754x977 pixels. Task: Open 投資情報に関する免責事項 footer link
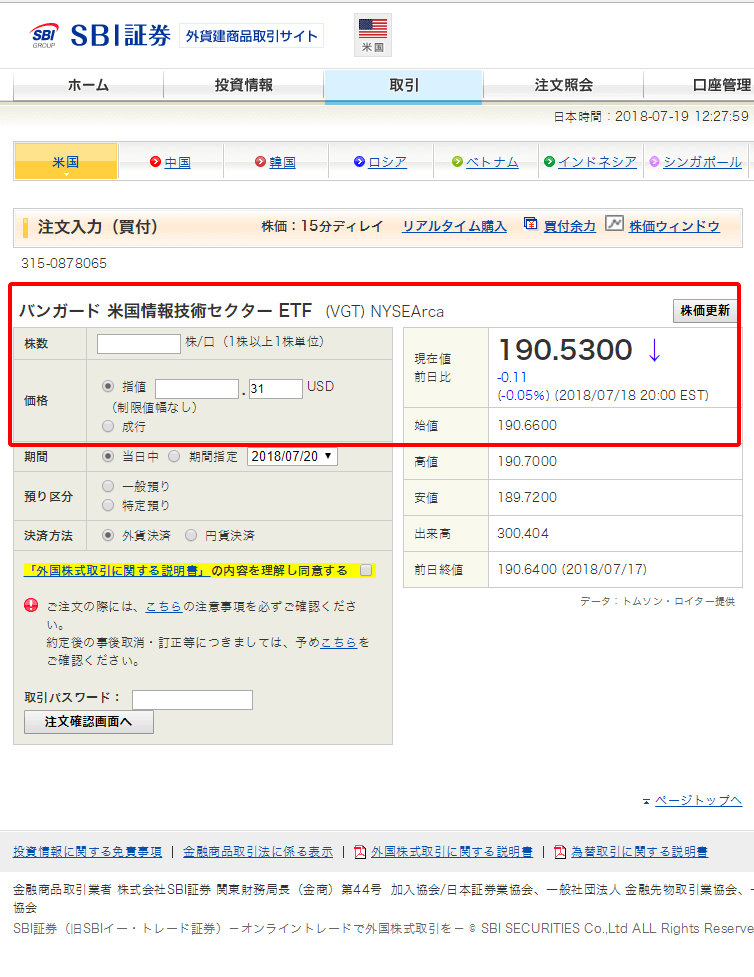[87, 852]
